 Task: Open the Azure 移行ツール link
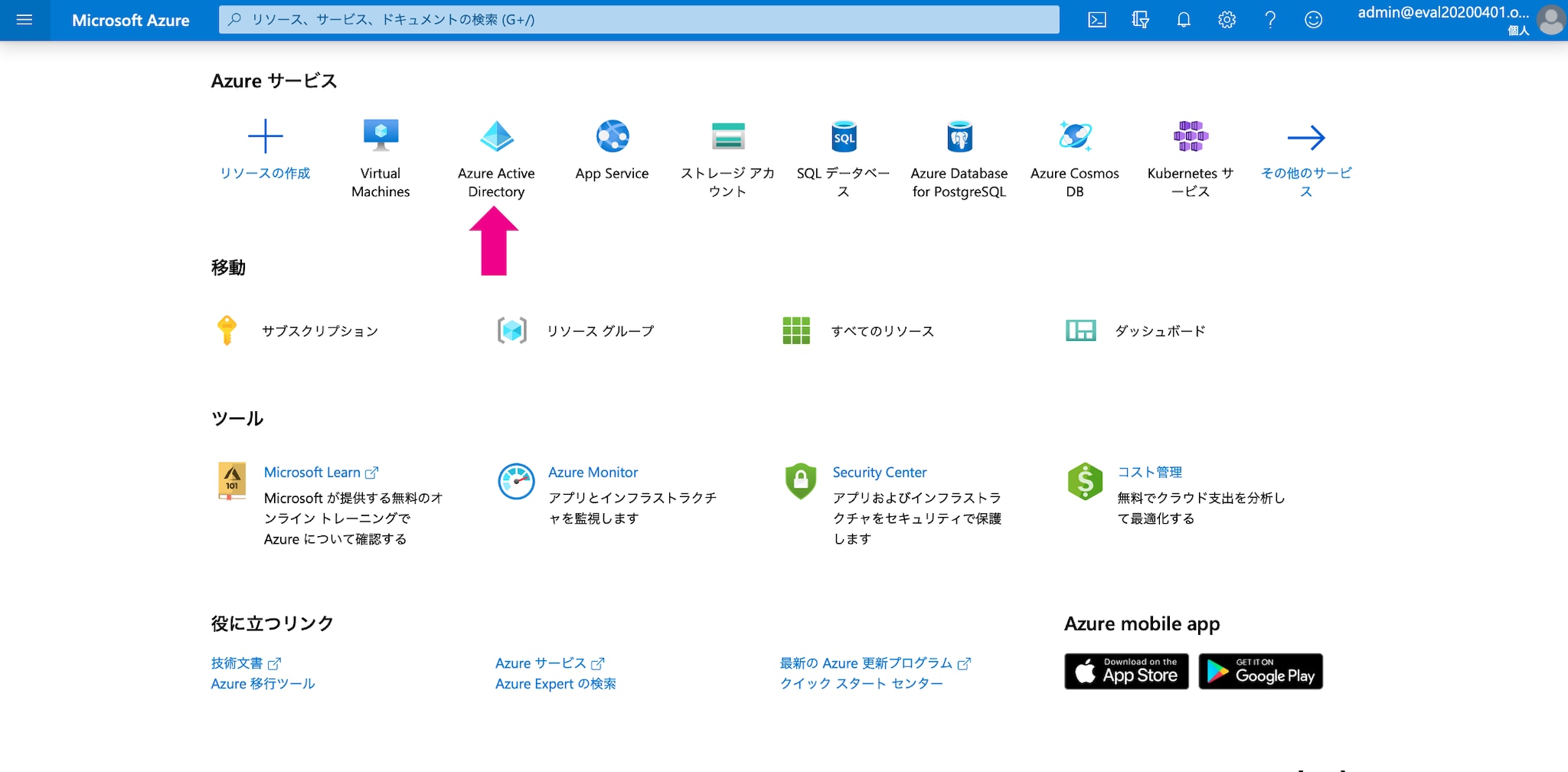click(263, 684)
